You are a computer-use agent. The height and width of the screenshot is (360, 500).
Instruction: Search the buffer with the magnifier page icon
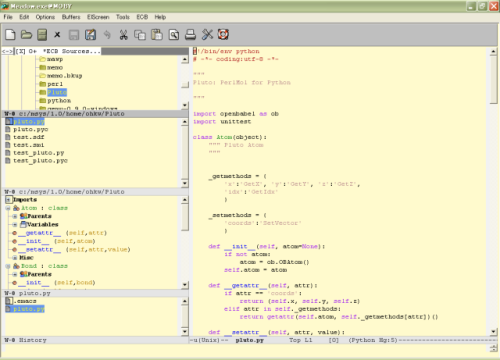(174, 35)
